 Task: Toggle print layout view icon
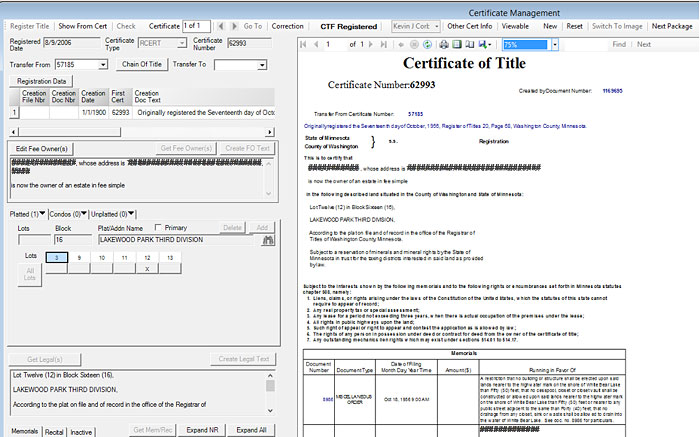(456, 44)
